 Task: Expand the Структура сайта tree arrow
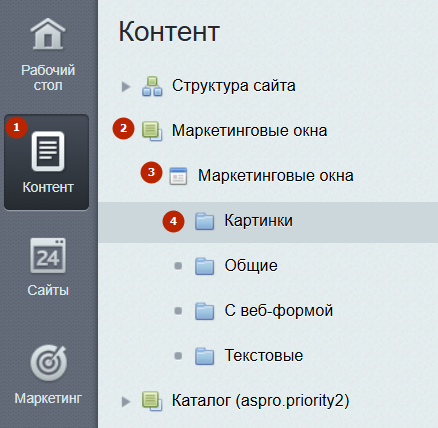[x=126, y=87]
